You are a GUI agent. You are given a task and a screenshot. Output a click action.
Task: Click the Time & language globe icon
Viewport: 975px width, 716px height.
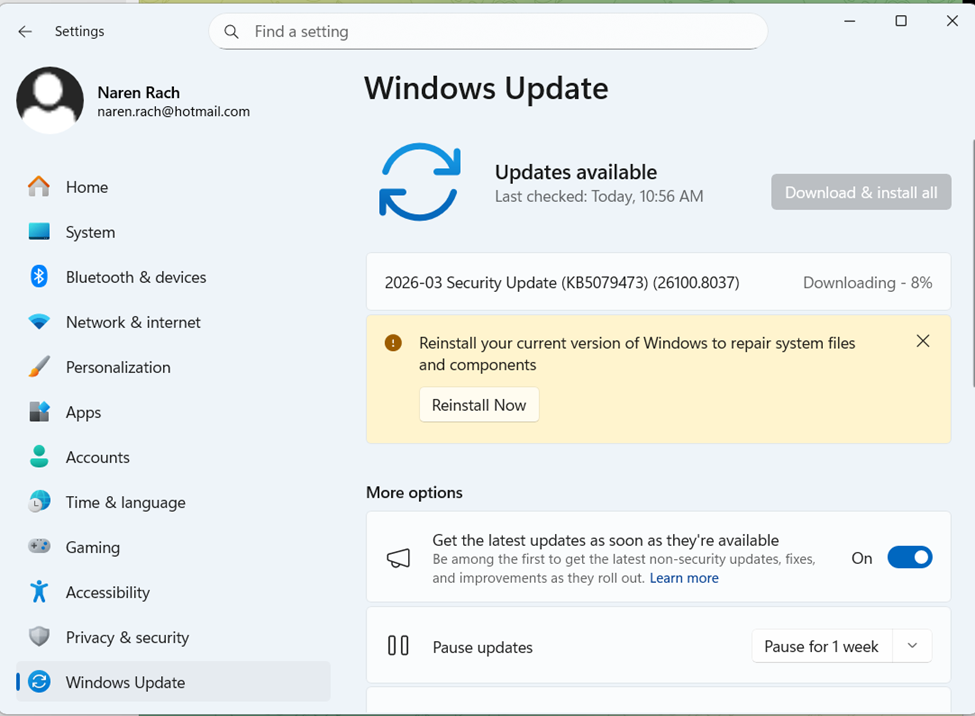[39, 501]
